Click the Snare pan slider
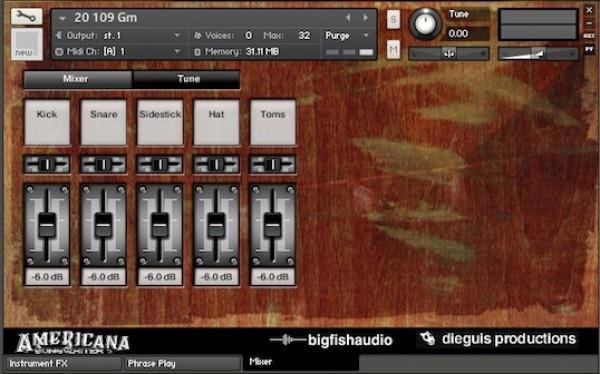This screenshot has width=600, height=374. (103, 164)
